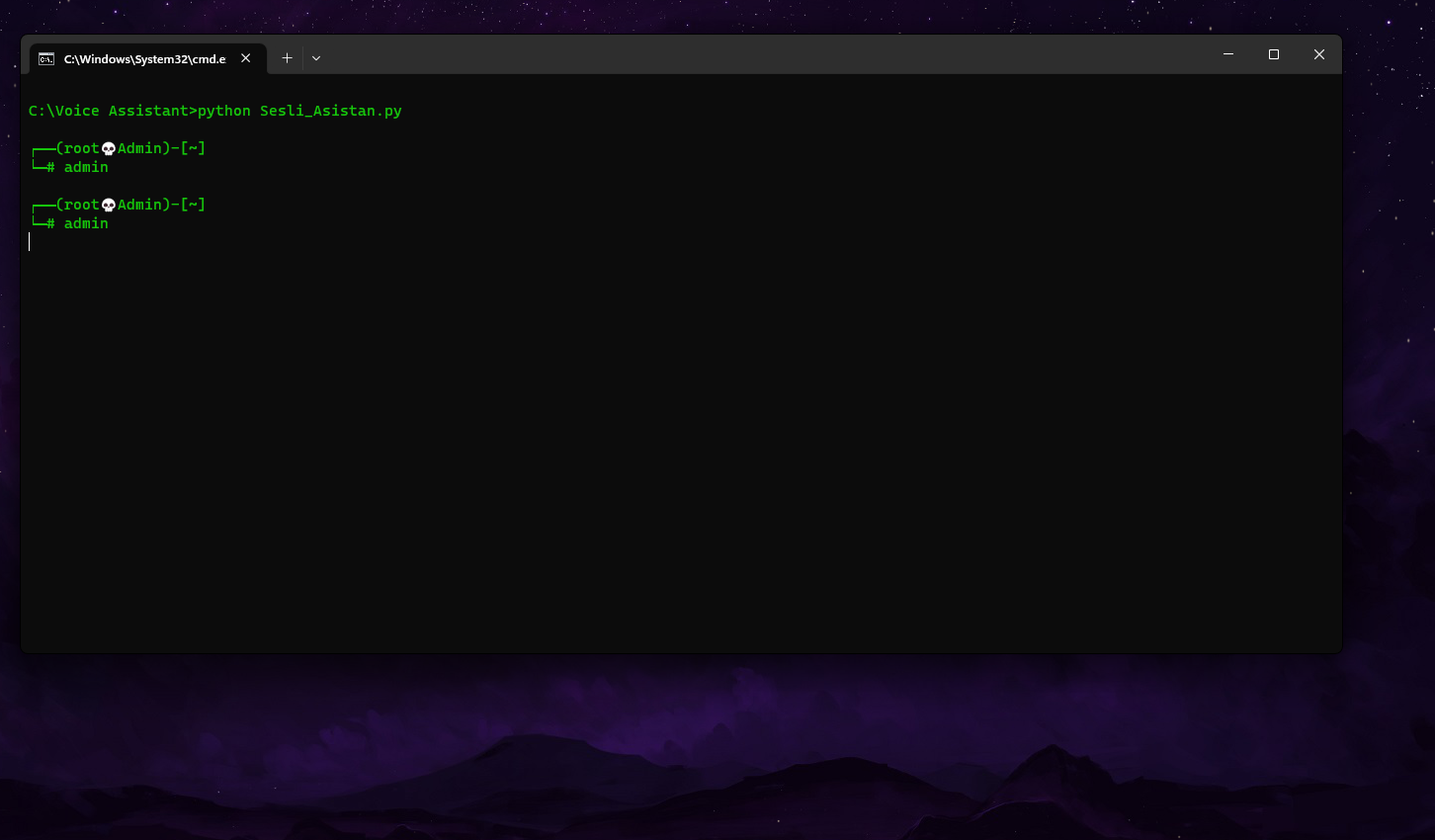The height and width of the screenshot is (840, 1435).
Task: Click the cmd.exe icon on the terminal tab
Action: pyautogui.click(x=45, y=57)
